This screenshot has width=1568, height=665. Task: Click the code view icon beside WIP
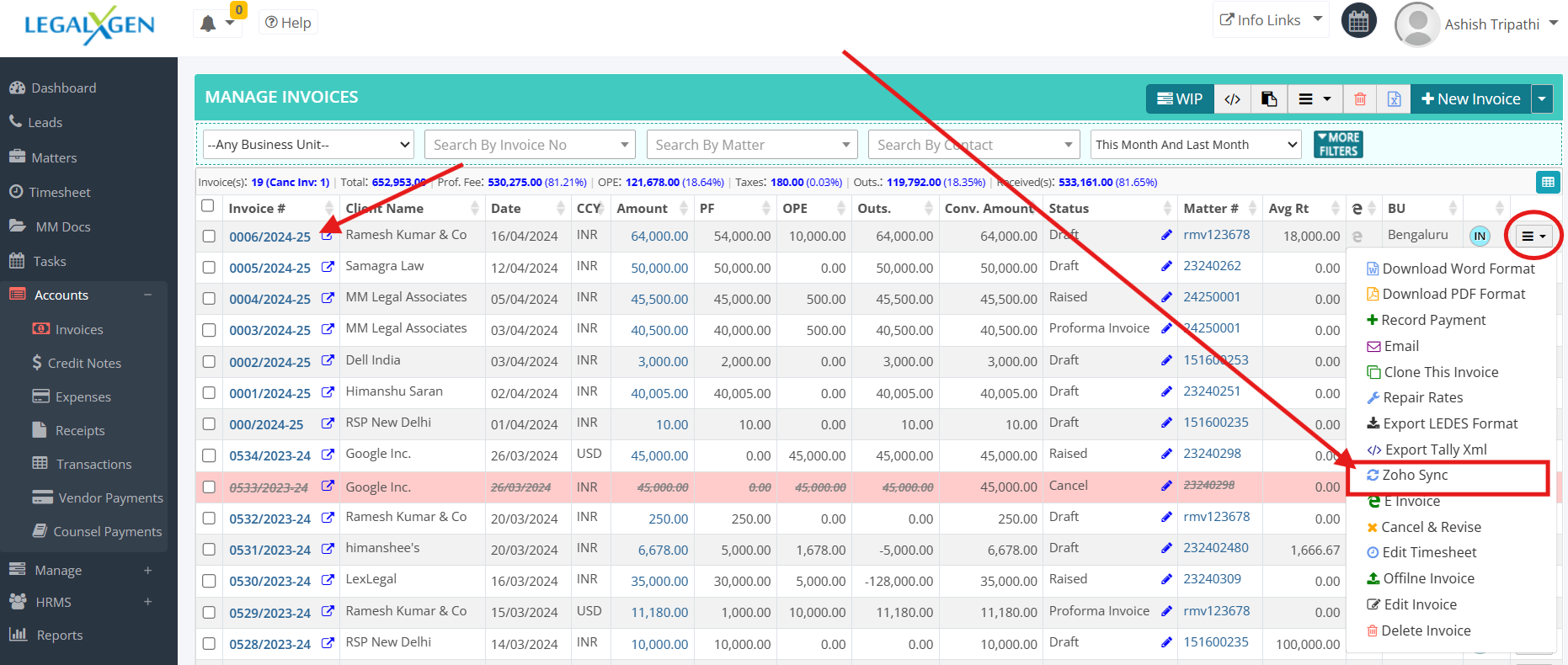tap(1232, 99)
